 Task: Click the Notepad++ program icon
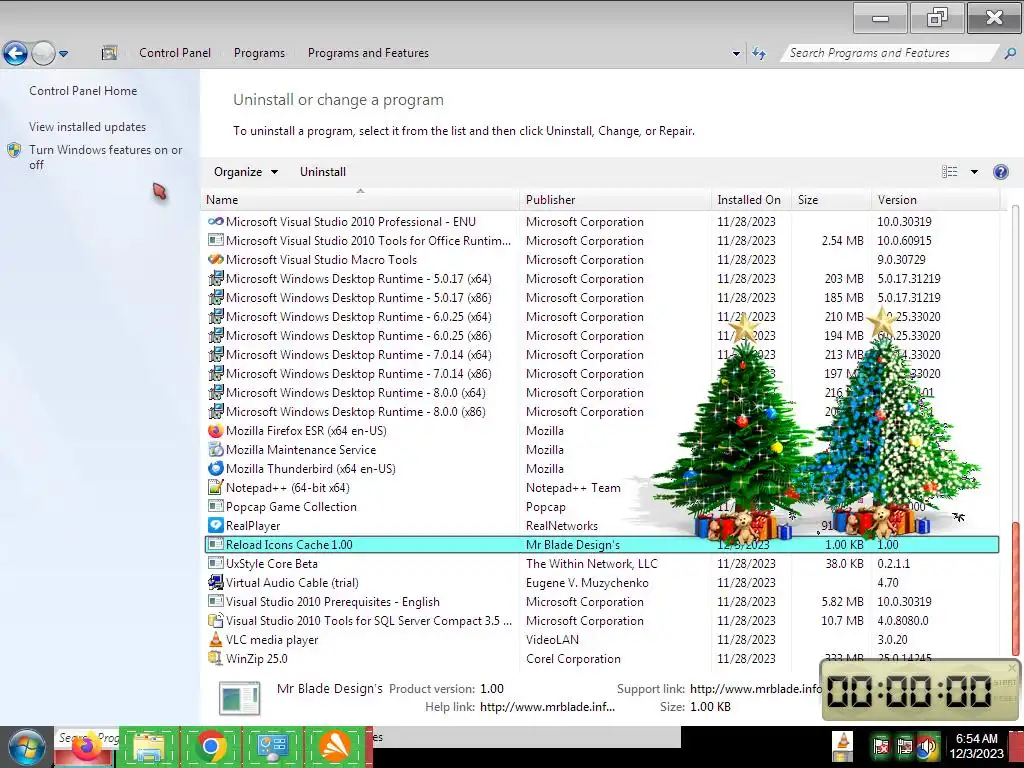[x=216, y=488]
